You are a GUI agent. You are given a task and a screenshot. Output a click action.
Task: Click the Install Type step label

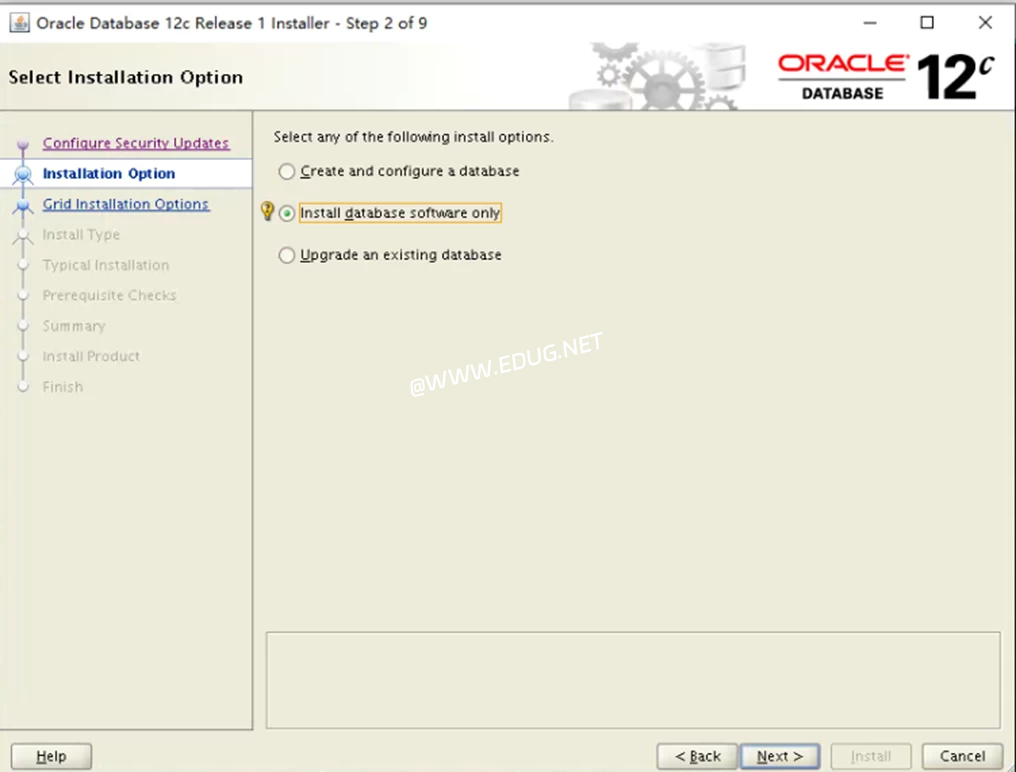tap(81, 235)
